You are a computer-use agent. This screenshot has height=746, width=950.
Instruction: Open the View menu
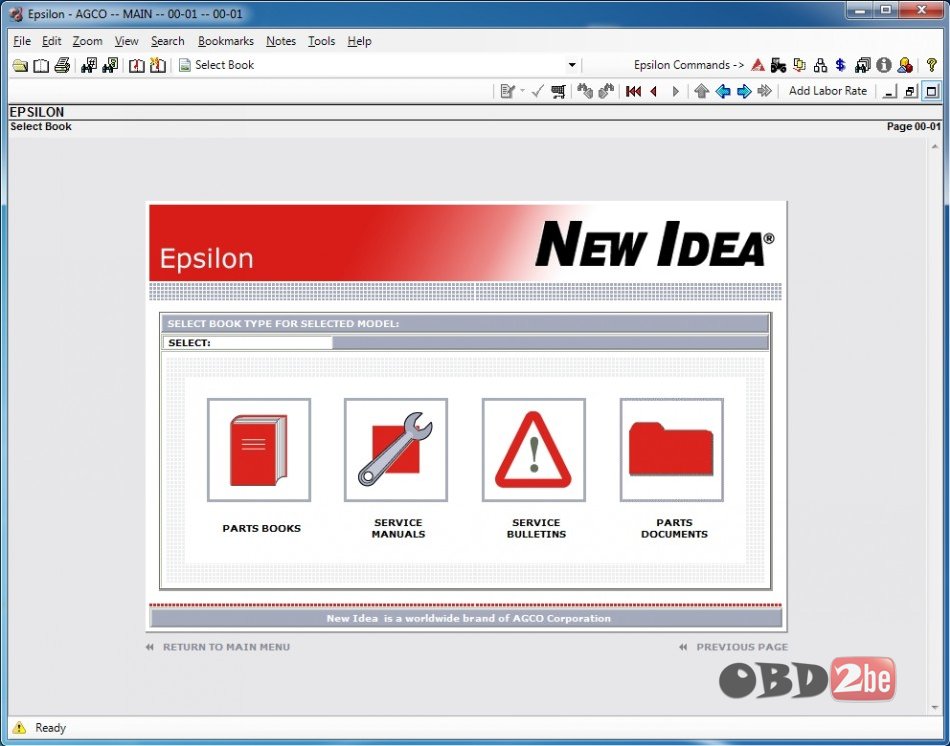[x=127, y=41]
